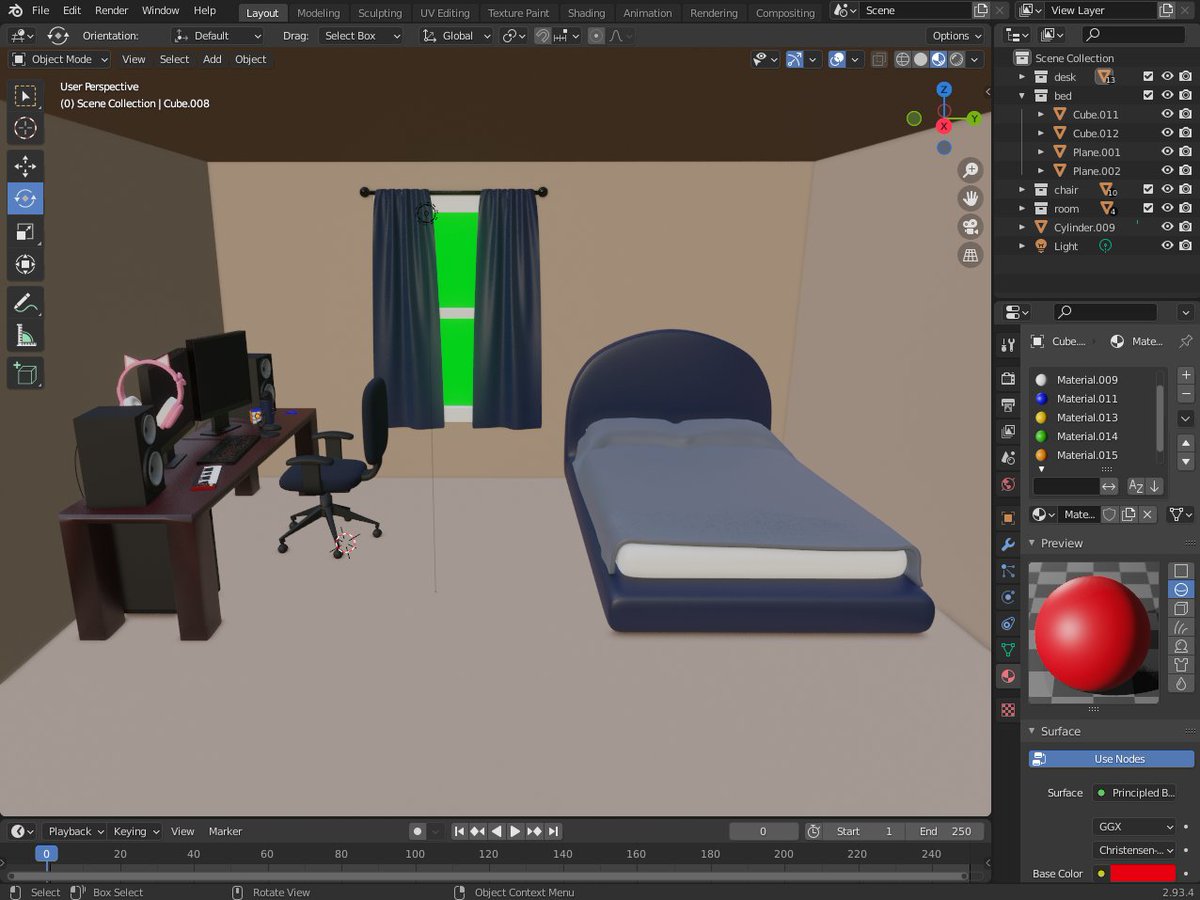This screenshot has width=1200, height=900.
Task: Open the Select Box drag dropdown
Action: pos(361,35)
